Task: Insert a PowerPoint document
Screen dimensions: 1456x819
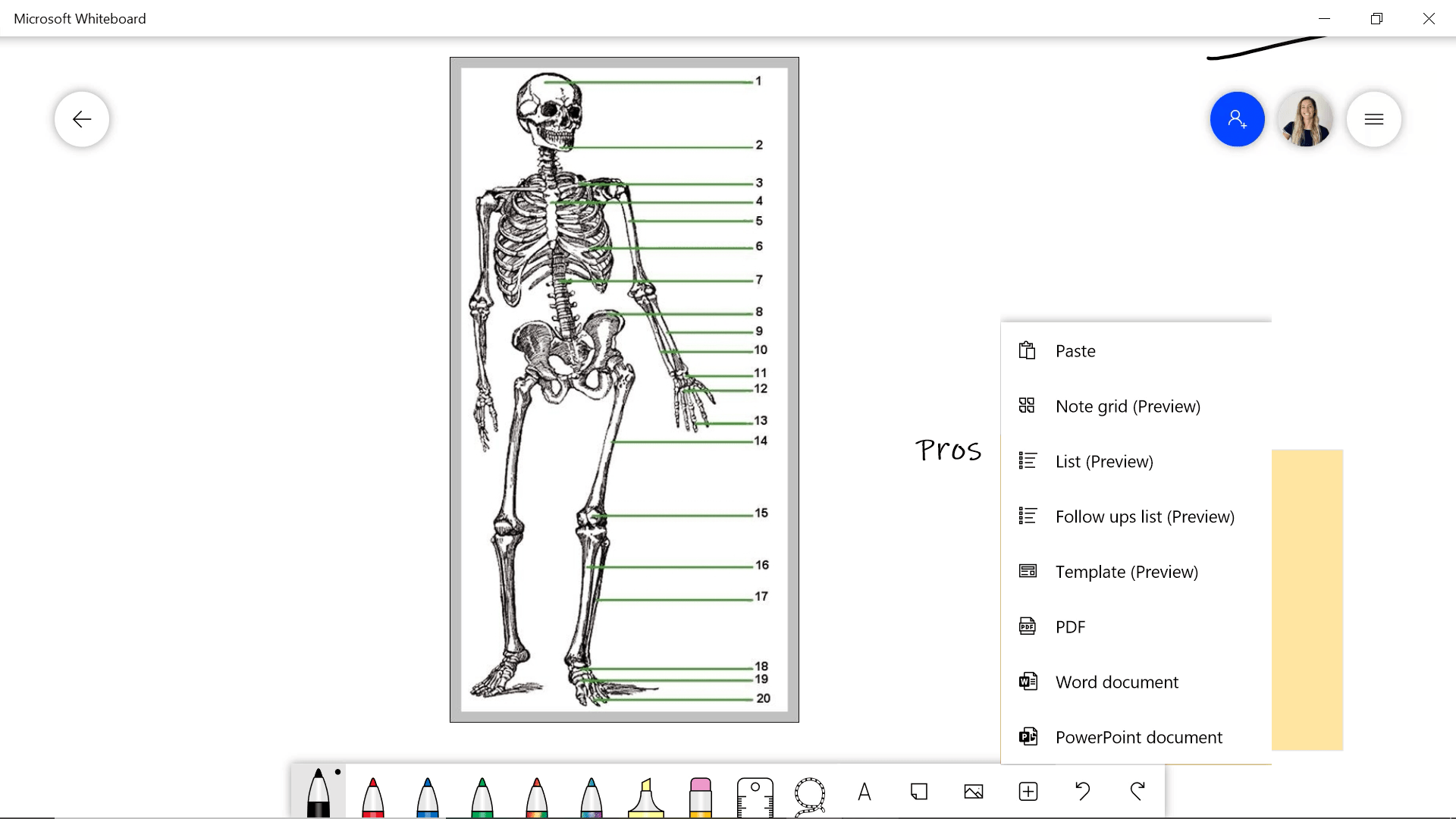Action: pyautogui.click(x=1136, y=737)
